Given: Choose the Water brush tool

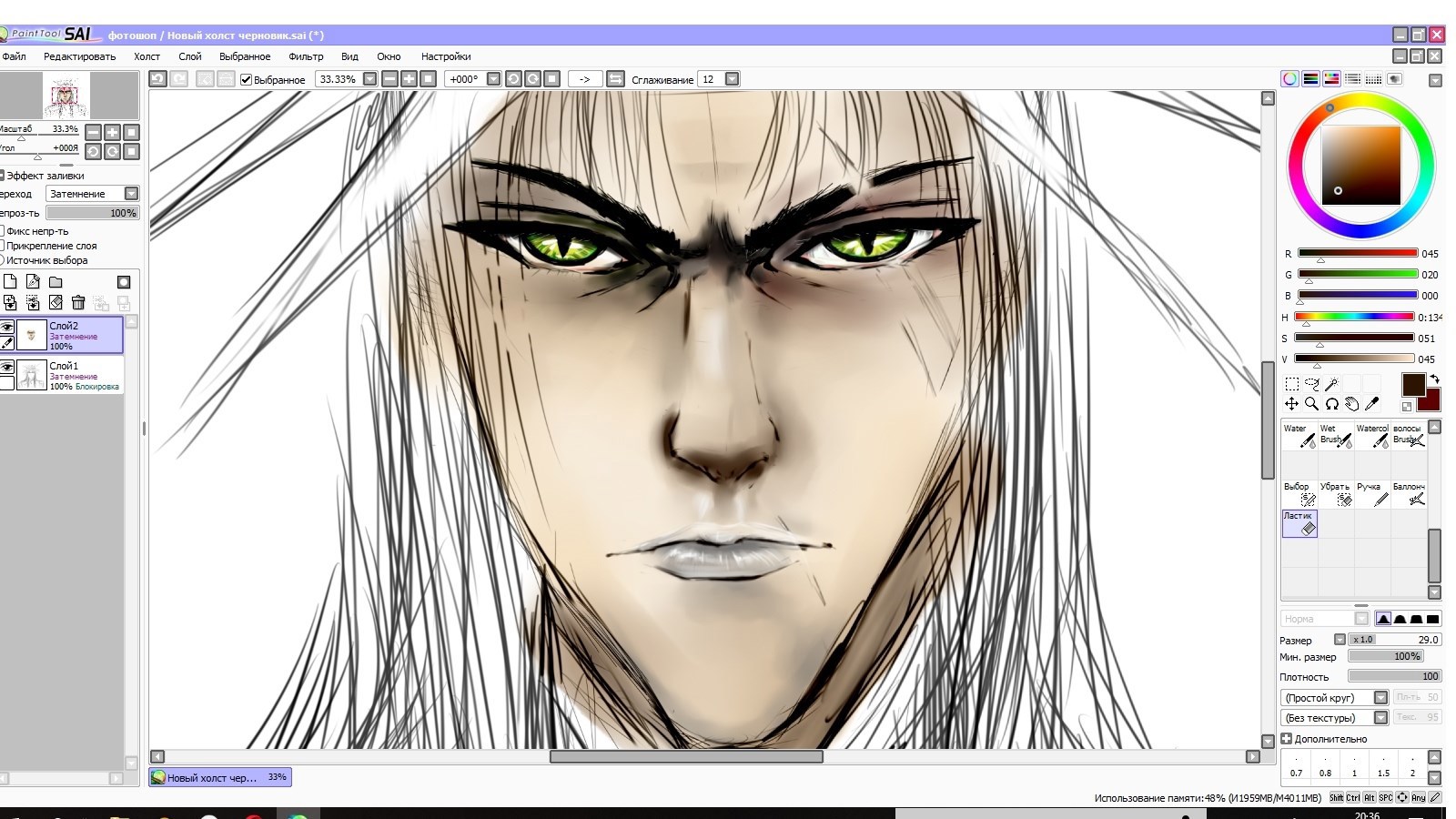Looking at the screenshot, I should (1299, 436).
